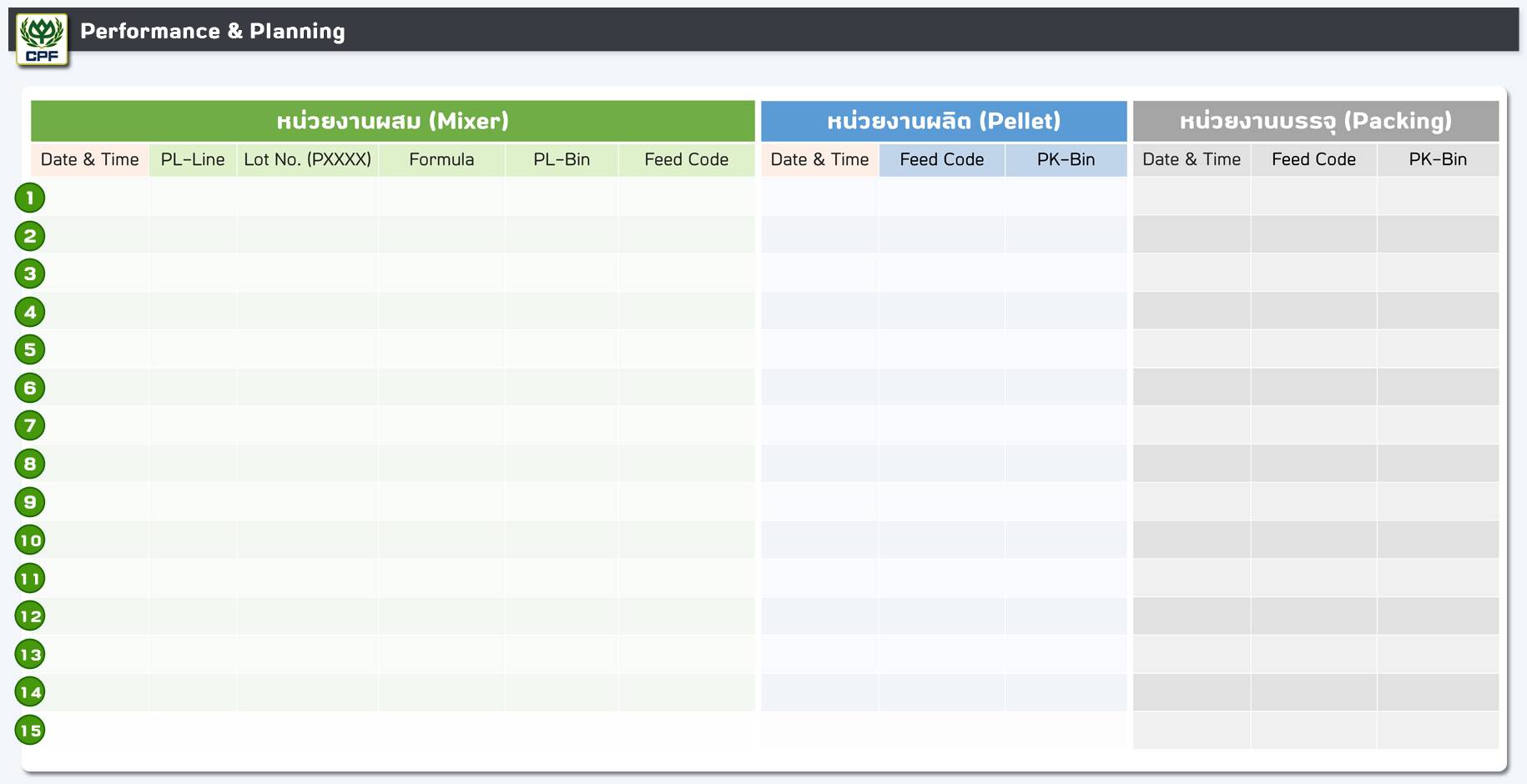Click the Performance & Planning title
The image size is (1527, 784).
click(x=213, y=31)
